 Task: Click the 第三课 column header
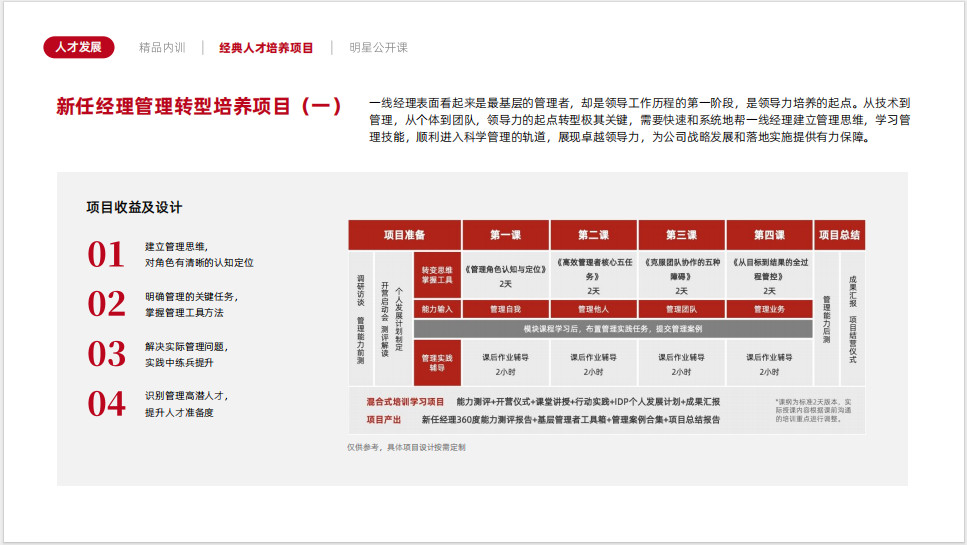pos(681,235)
